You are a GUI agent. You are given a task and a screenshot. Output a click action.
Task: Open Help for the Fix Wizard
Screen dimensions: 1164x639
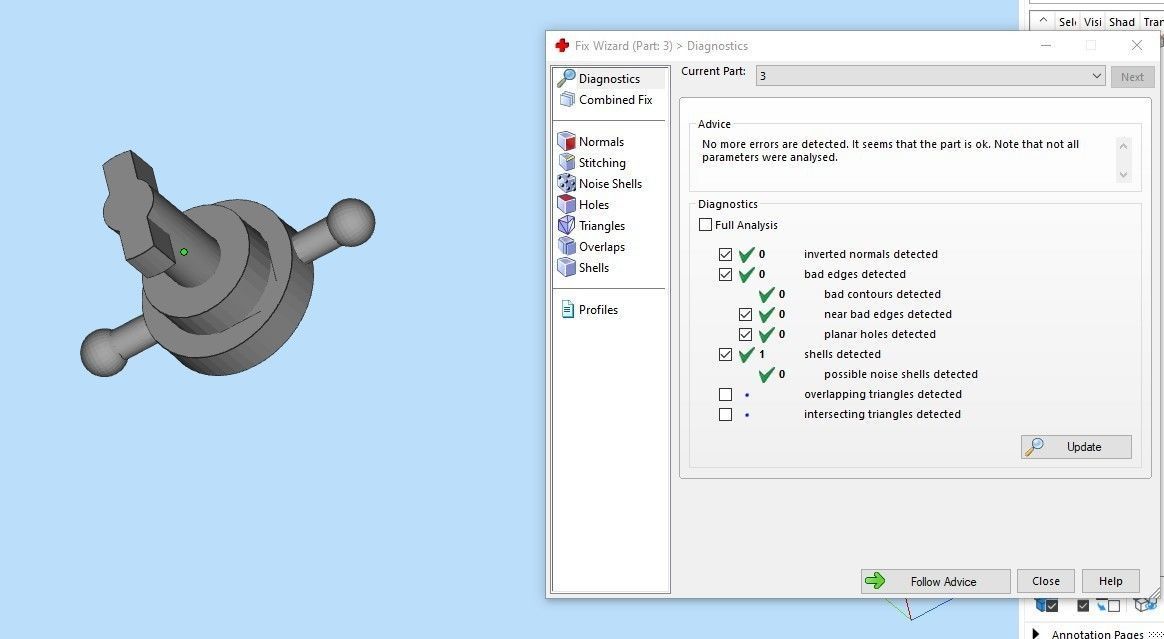pos(1110,581)
